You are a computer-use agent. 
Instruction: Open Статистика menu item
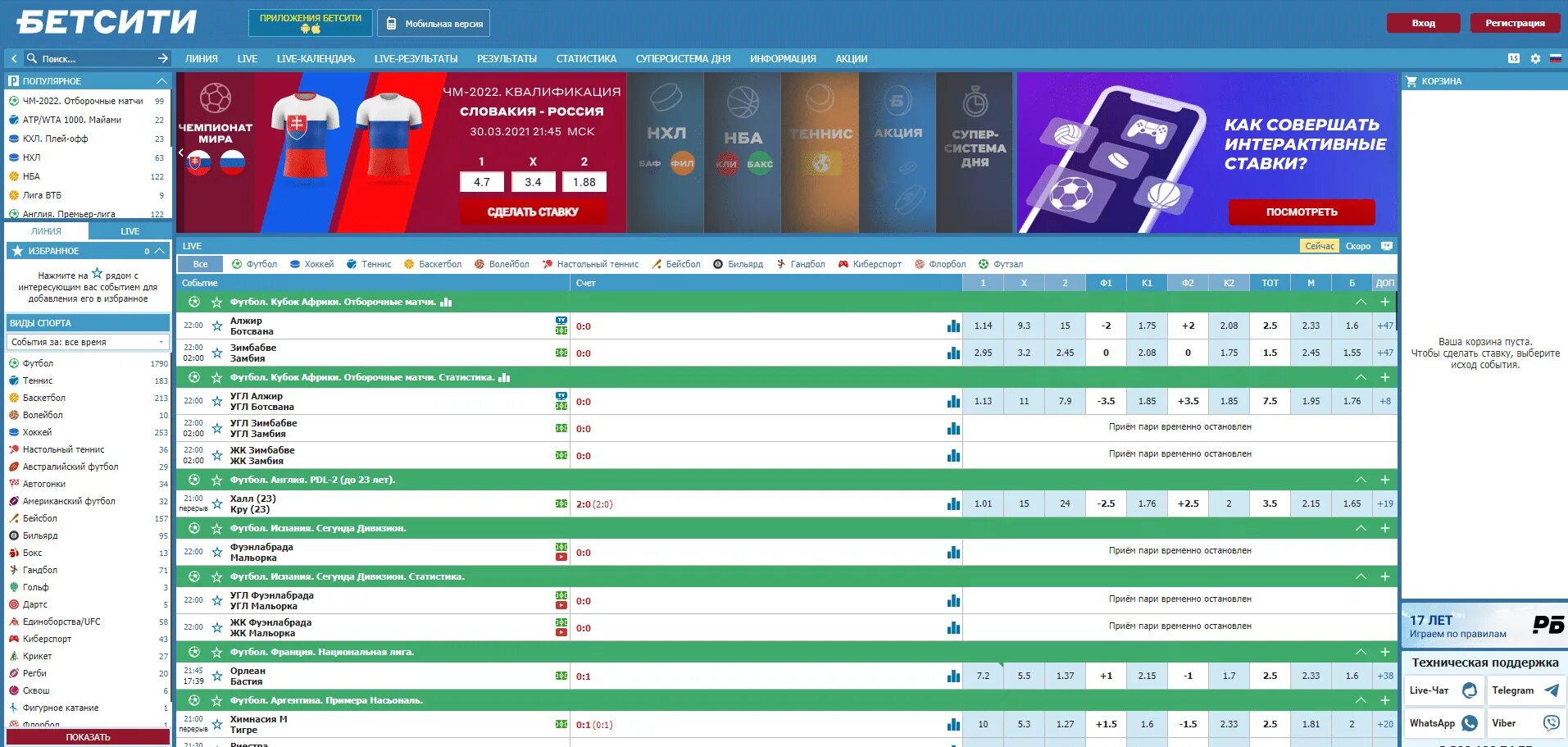(x=586, y=58)
